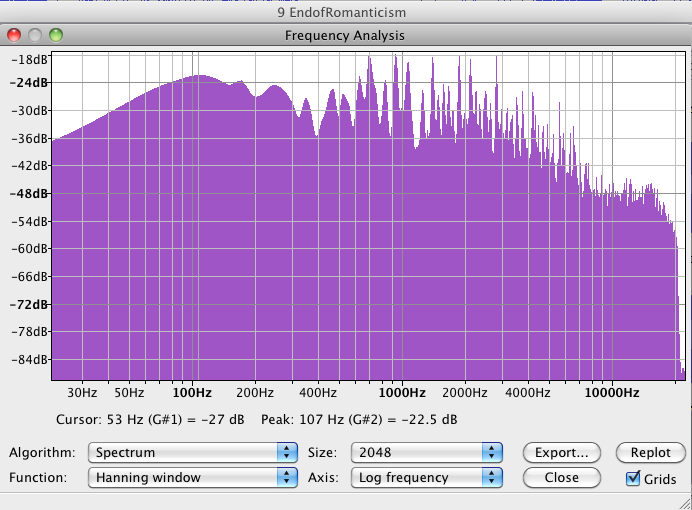Click the -72dB axis label
This screenshot has height=510, width=692.
pyautogui.click(x=29, y=304)
